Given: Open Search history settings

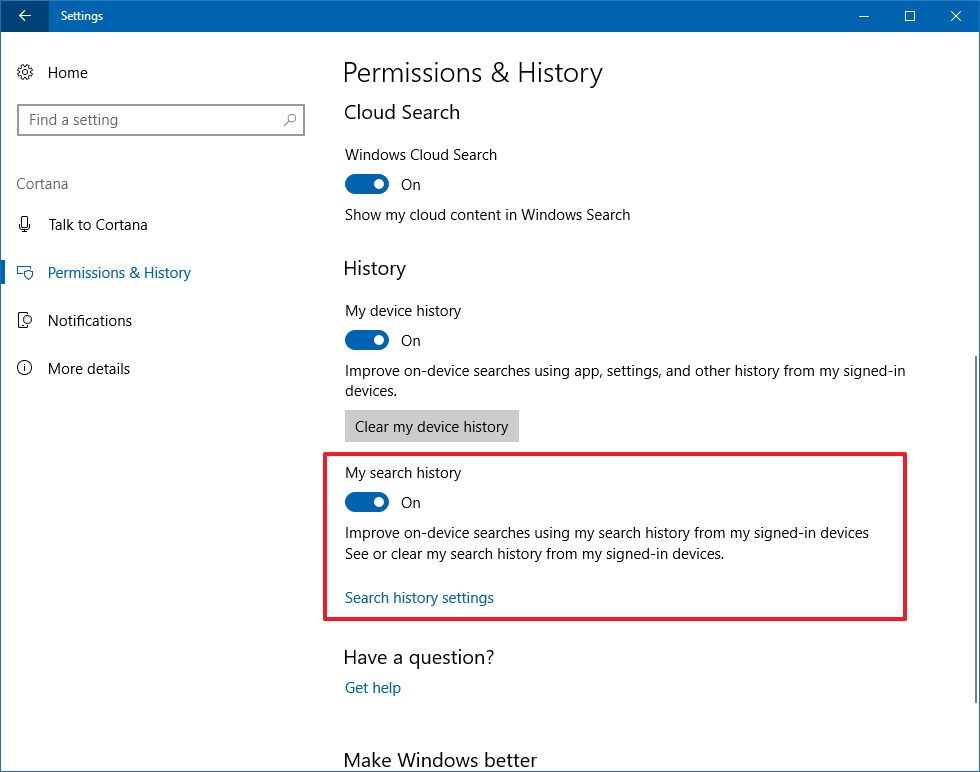Looking at the screenshot, I should [x=419, y=597].
